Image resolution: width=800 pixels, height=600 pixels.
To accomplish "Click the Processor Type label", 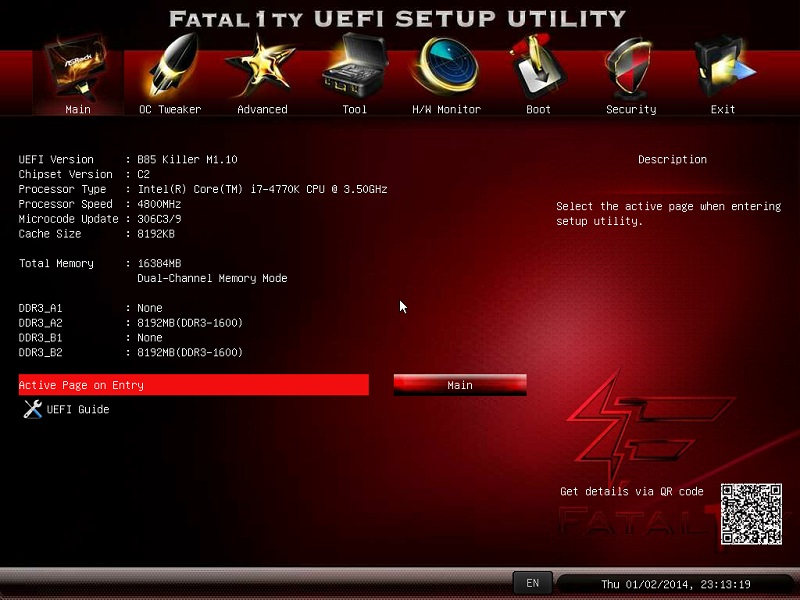I will (62, 189).
